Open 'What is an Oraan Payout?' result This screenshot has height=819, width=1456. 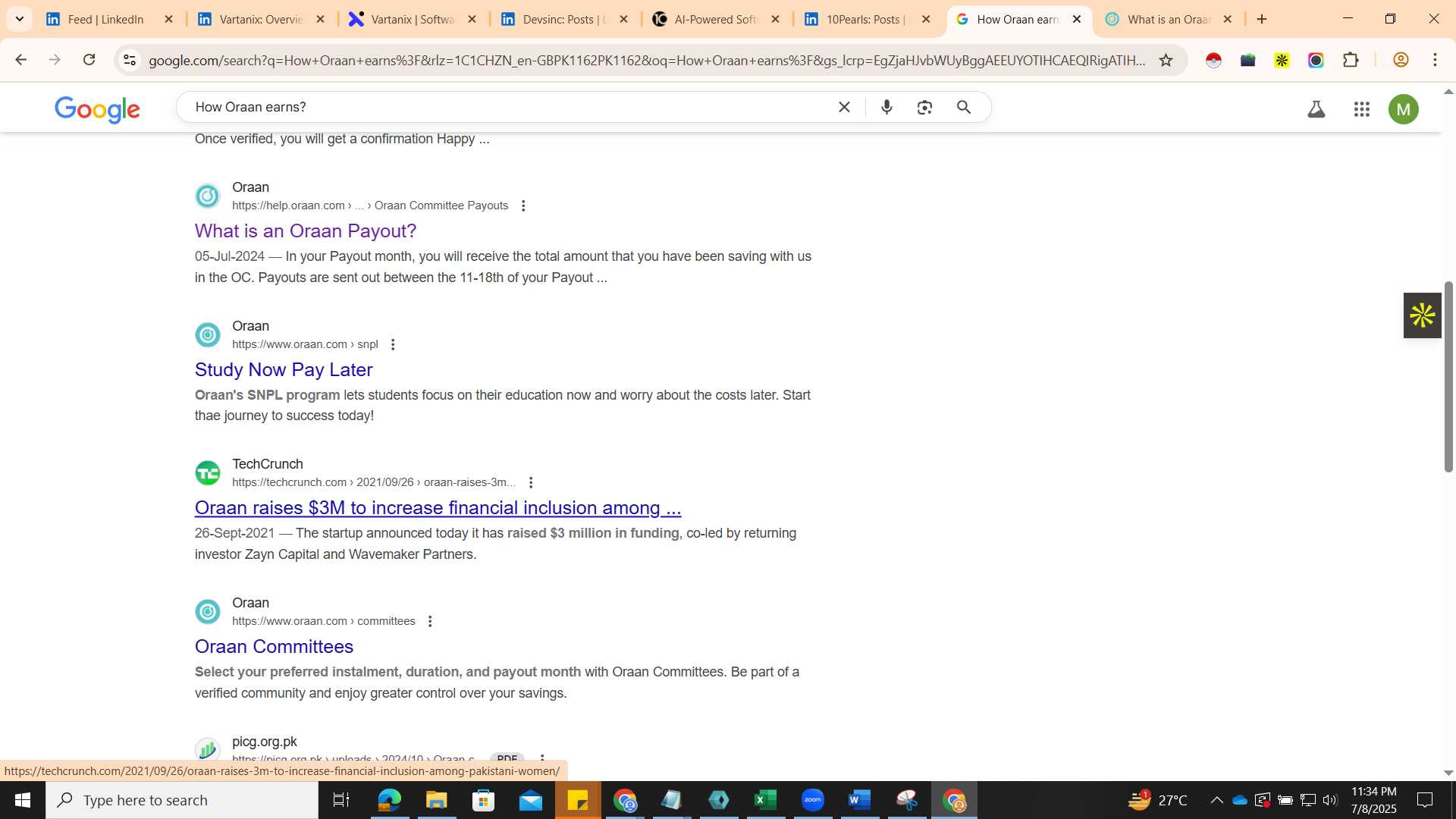pos(306,231)
